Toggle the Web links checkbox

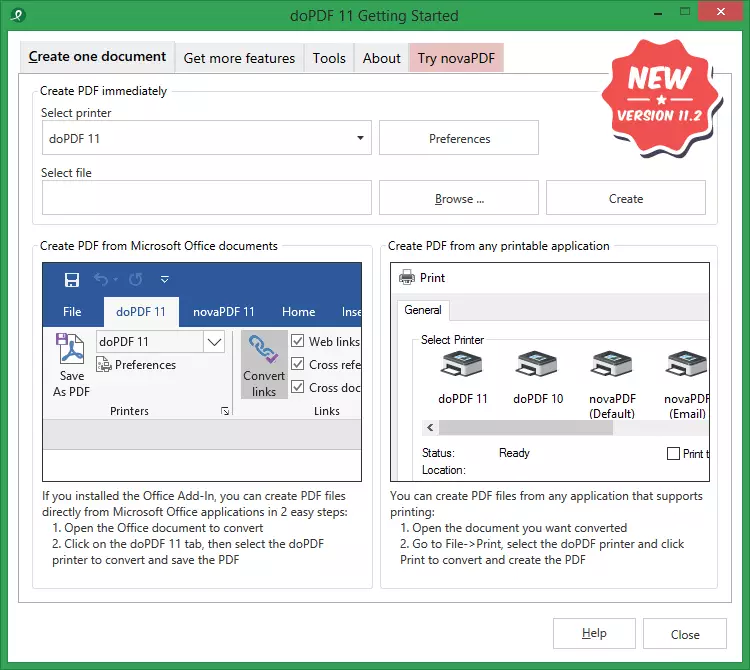[x=298, y=341]
